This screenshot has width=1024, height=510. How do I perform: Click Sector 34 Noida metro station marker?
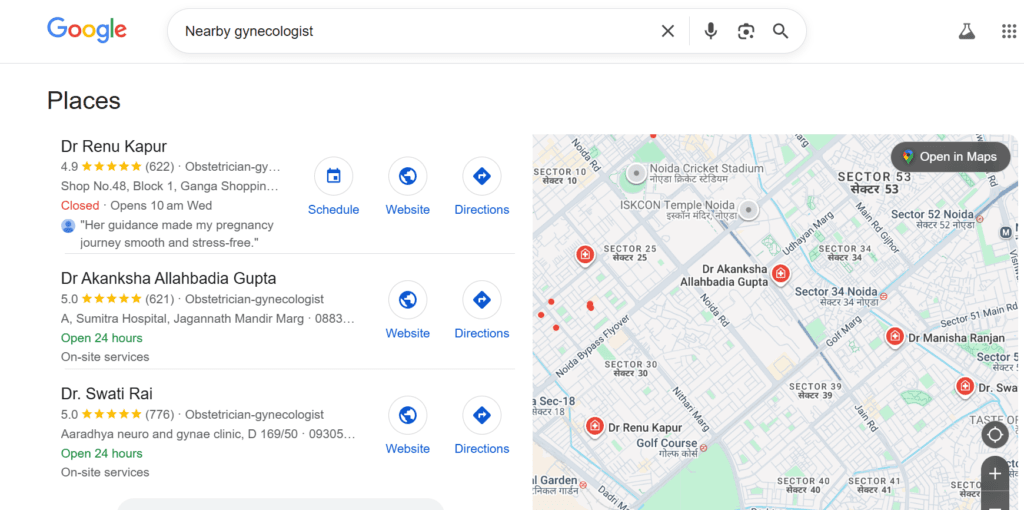883,296
